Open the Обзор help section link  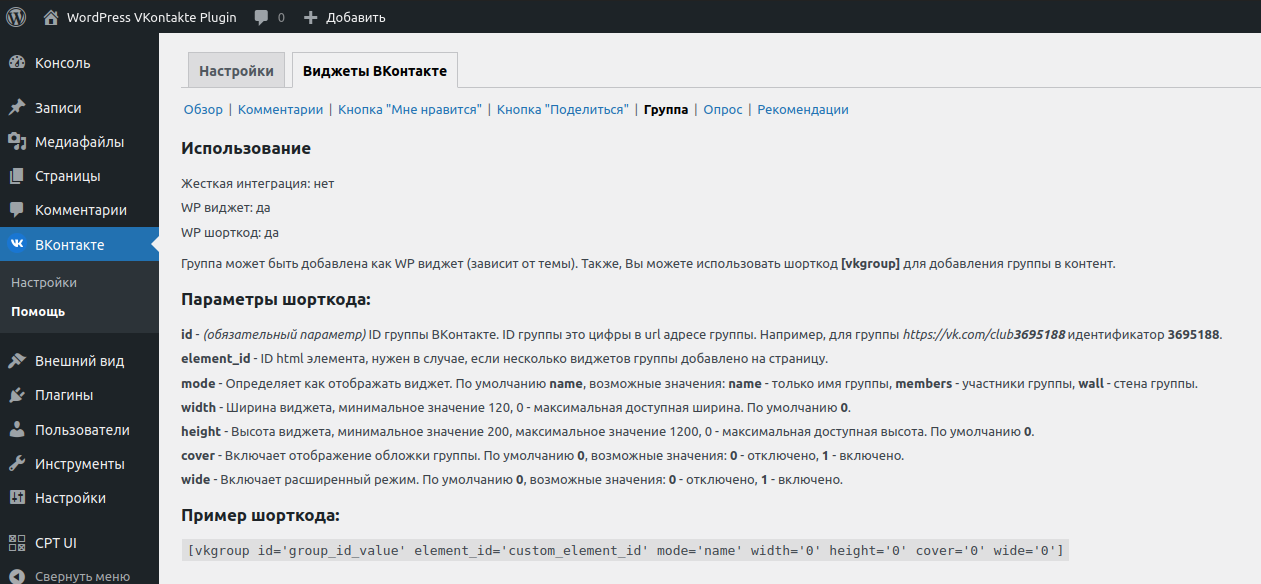203,110
